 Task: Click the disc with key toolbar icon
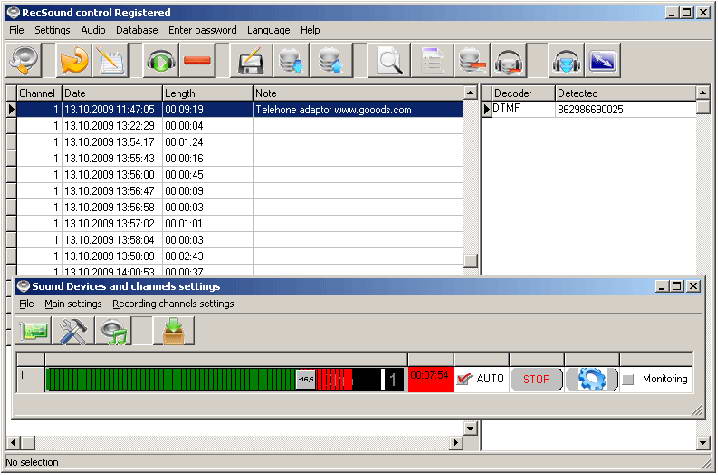24,60
